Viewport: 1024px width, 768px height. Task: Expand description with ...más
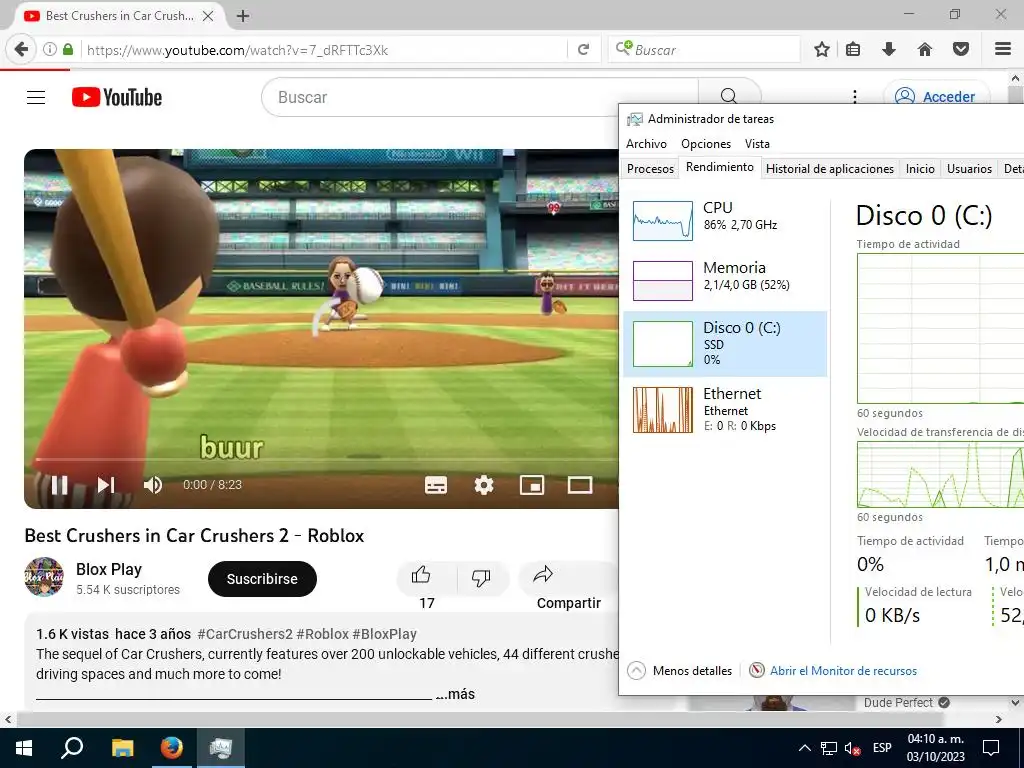(x=455, y=694)
